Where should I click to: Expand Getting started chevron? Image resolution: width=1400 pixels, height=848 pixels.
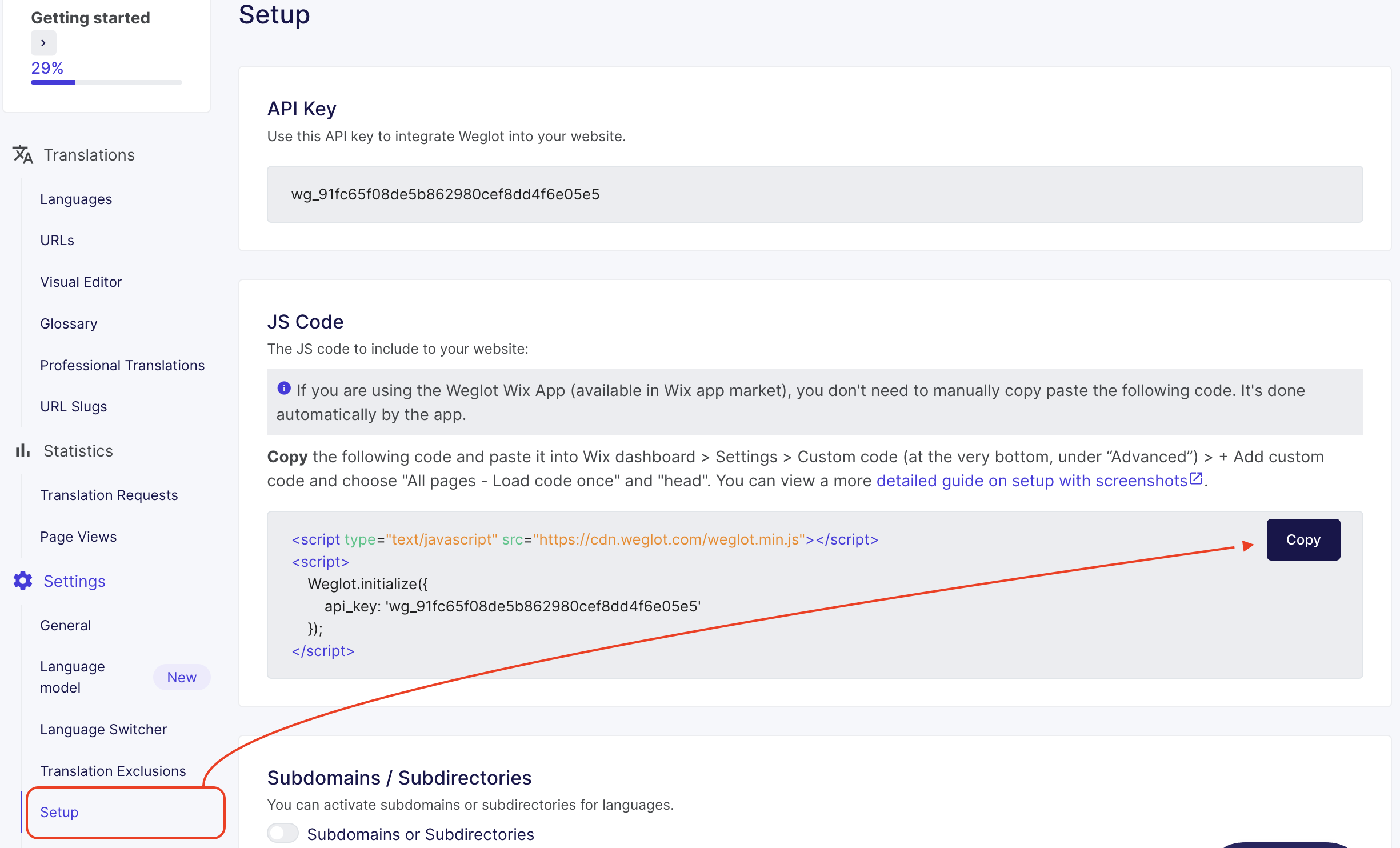[43, 43]
